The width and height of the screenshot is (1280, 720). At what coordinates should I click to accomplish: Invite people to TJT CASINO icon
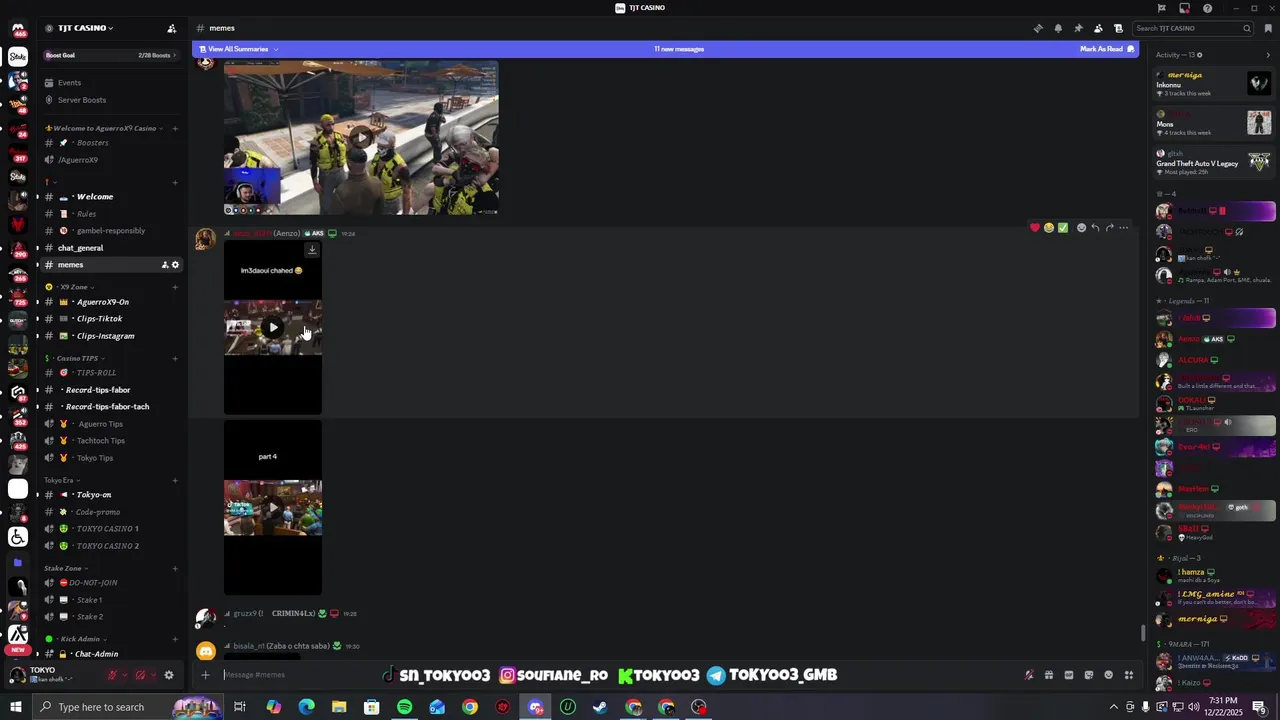tap(171, 28)
